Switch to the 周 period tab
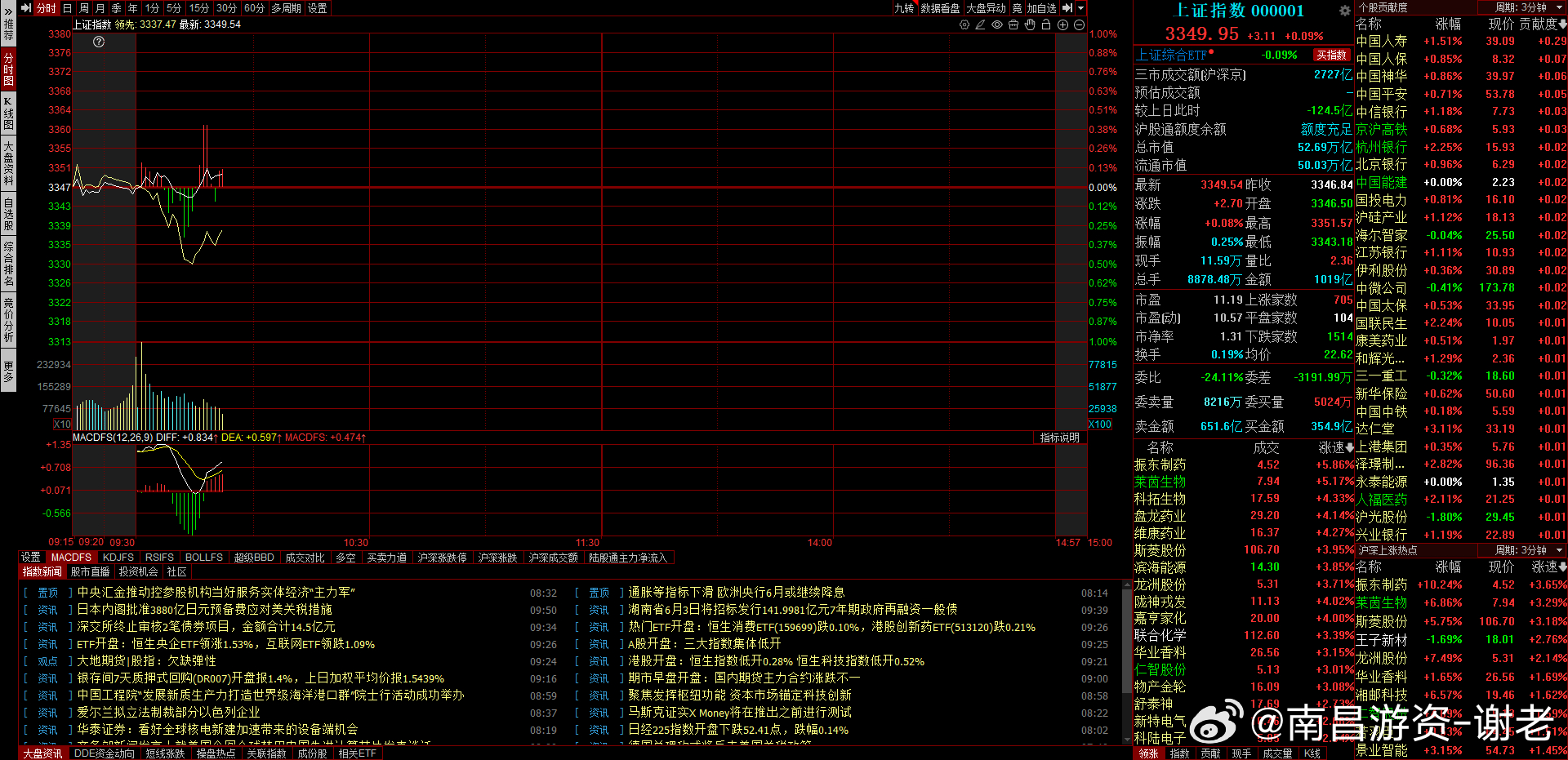1568x760 pixels. tap(83, 8)
